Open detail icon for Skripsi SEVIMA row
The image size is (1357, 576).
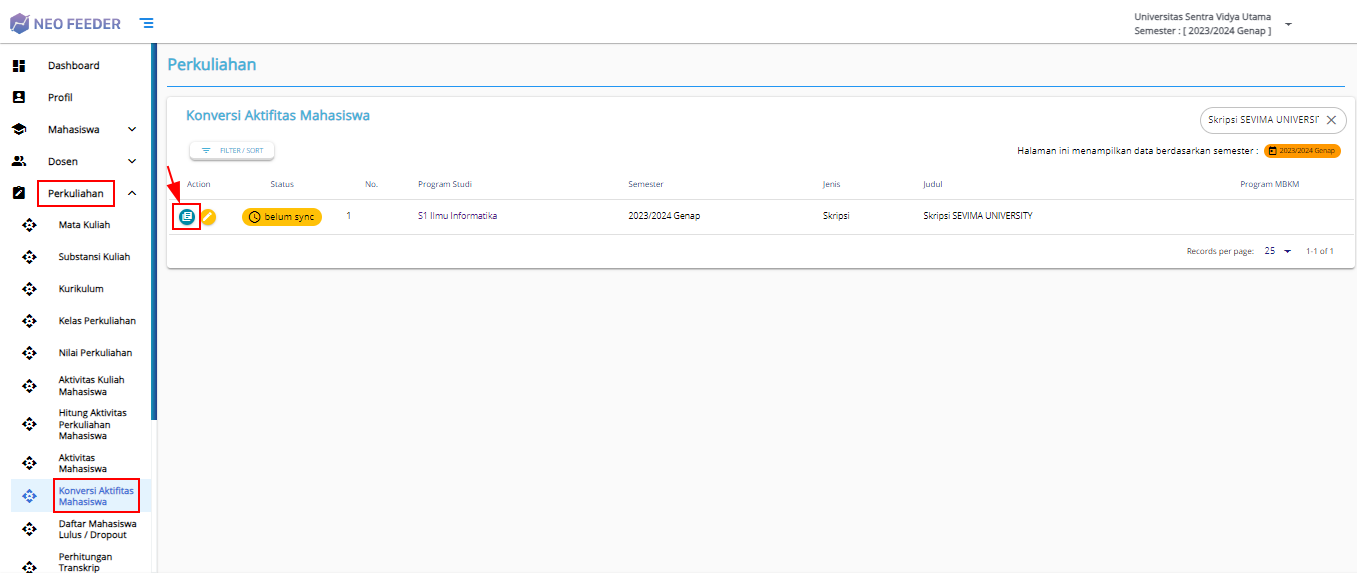[x=187, y=217]
